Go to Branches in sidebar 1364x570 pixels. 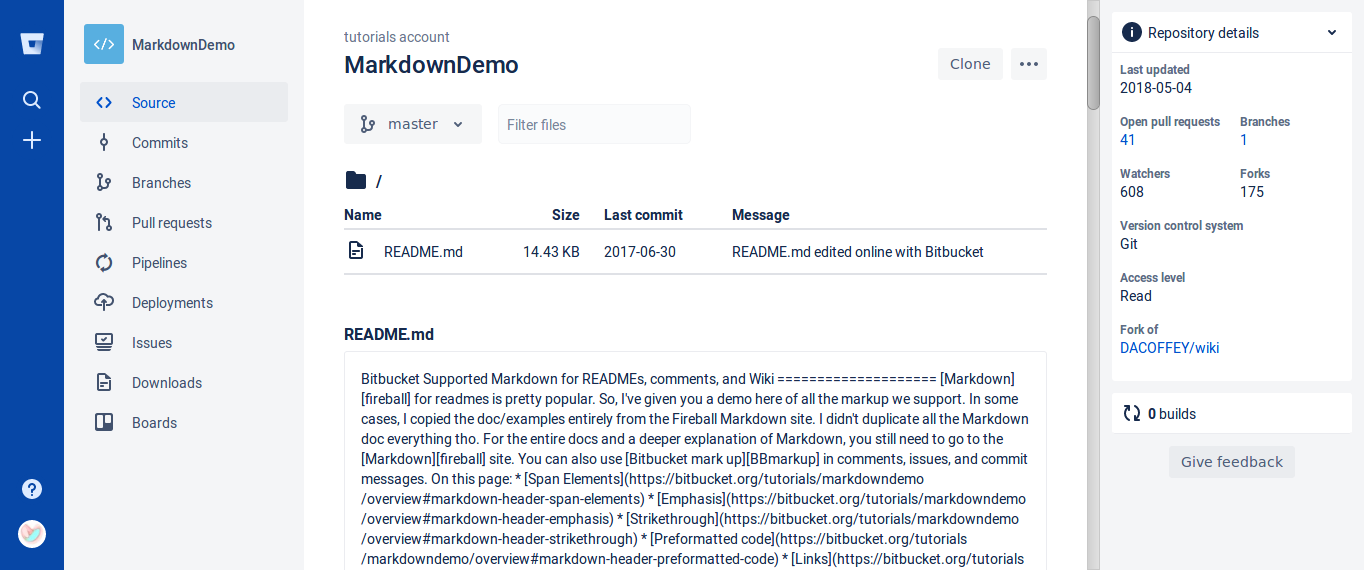(184, 183)
